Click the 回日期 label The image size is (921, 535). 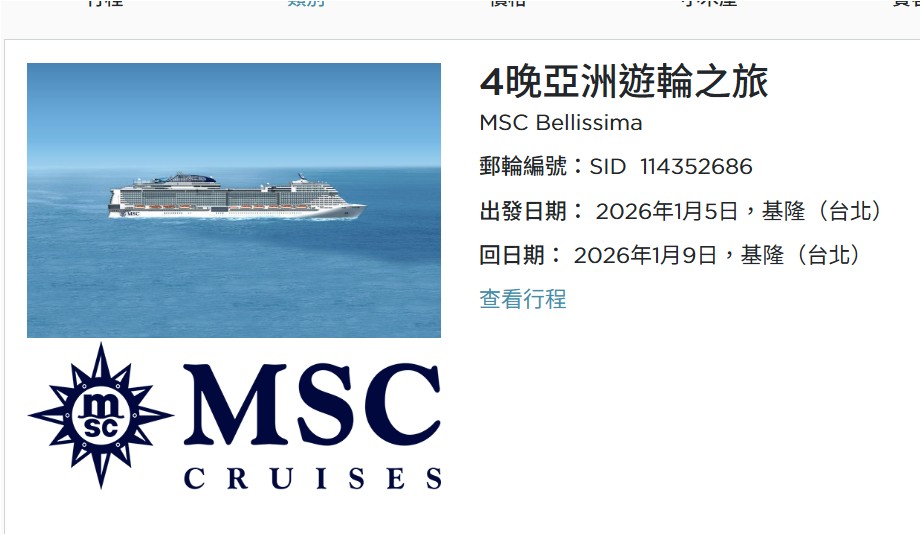pyautogui.click(x=512, y=255)
